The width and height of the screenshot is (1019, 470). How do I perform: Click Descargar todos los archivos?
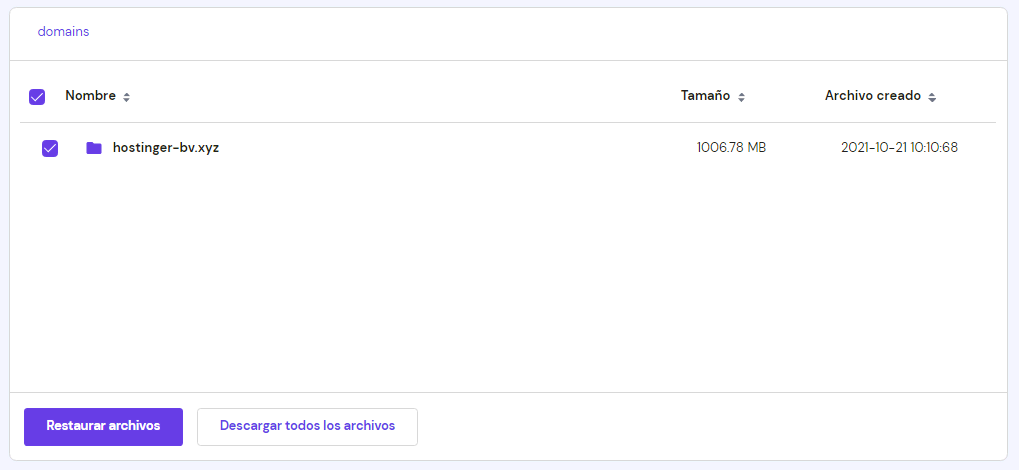pyautogui.click(x=307, y=426)
